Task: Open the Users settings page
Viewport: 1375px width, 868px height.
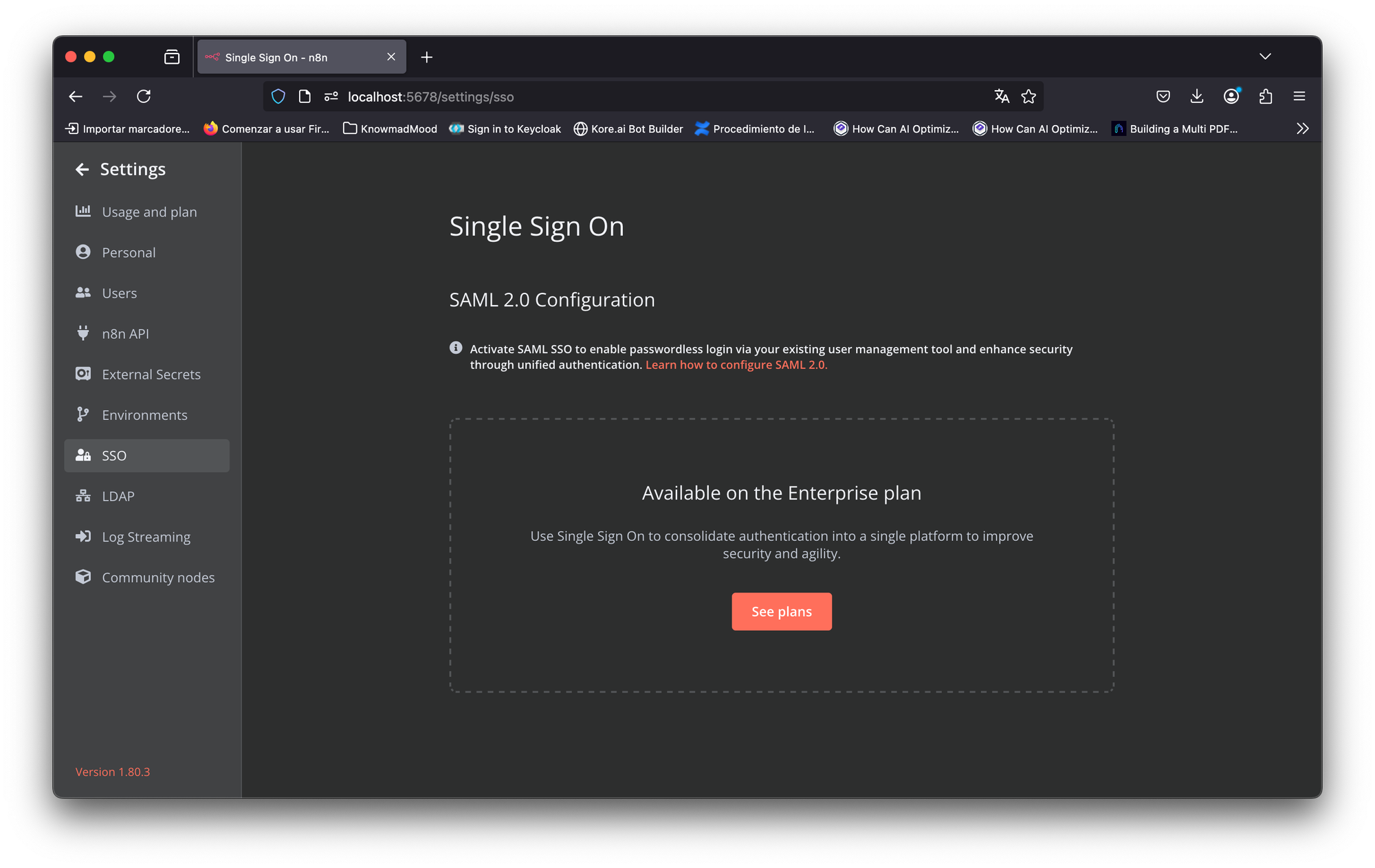Action: (x=119, y=293)
